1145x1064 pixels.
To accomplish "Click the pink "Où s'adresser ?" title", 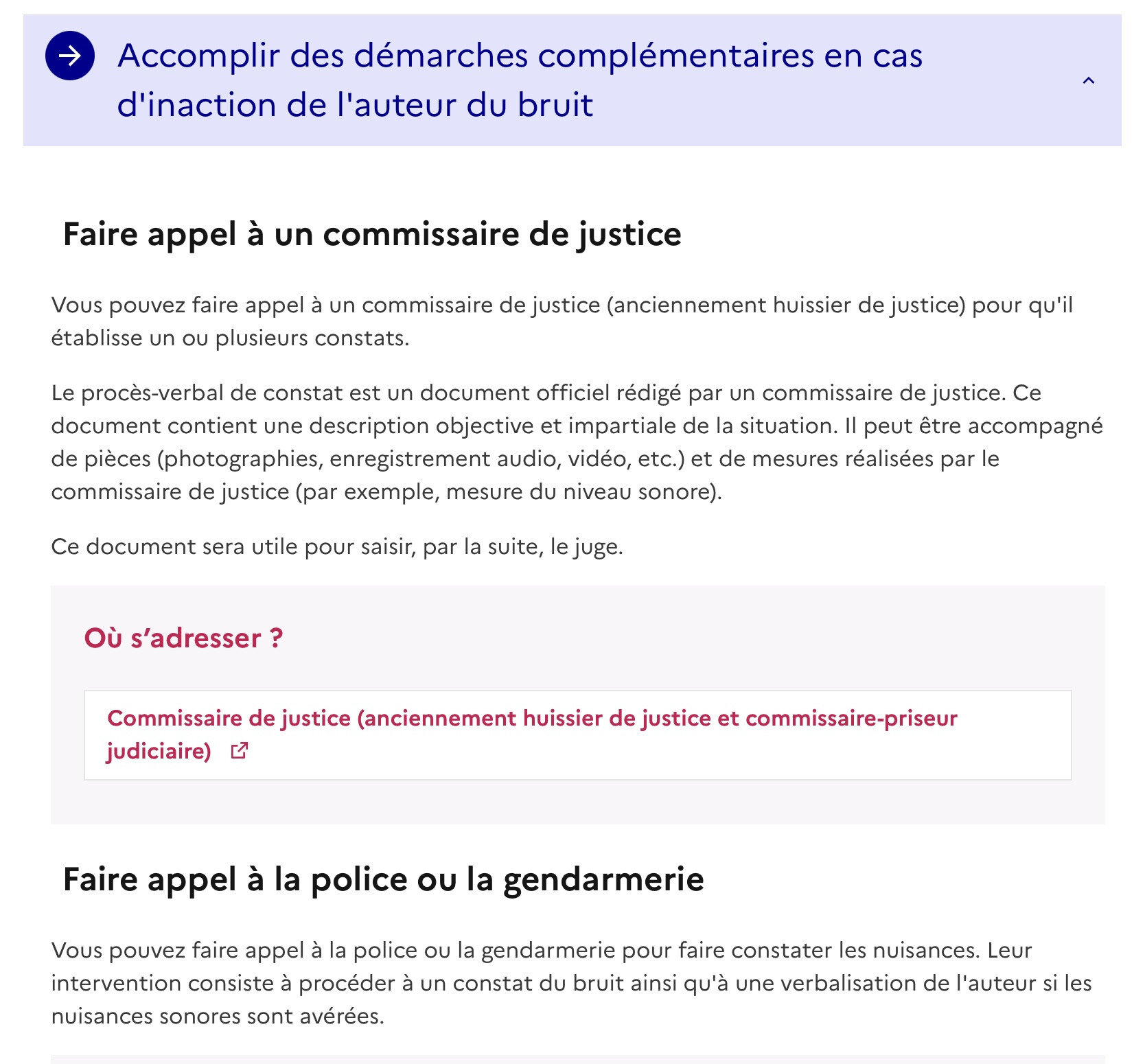I will [x=183, y=638].
